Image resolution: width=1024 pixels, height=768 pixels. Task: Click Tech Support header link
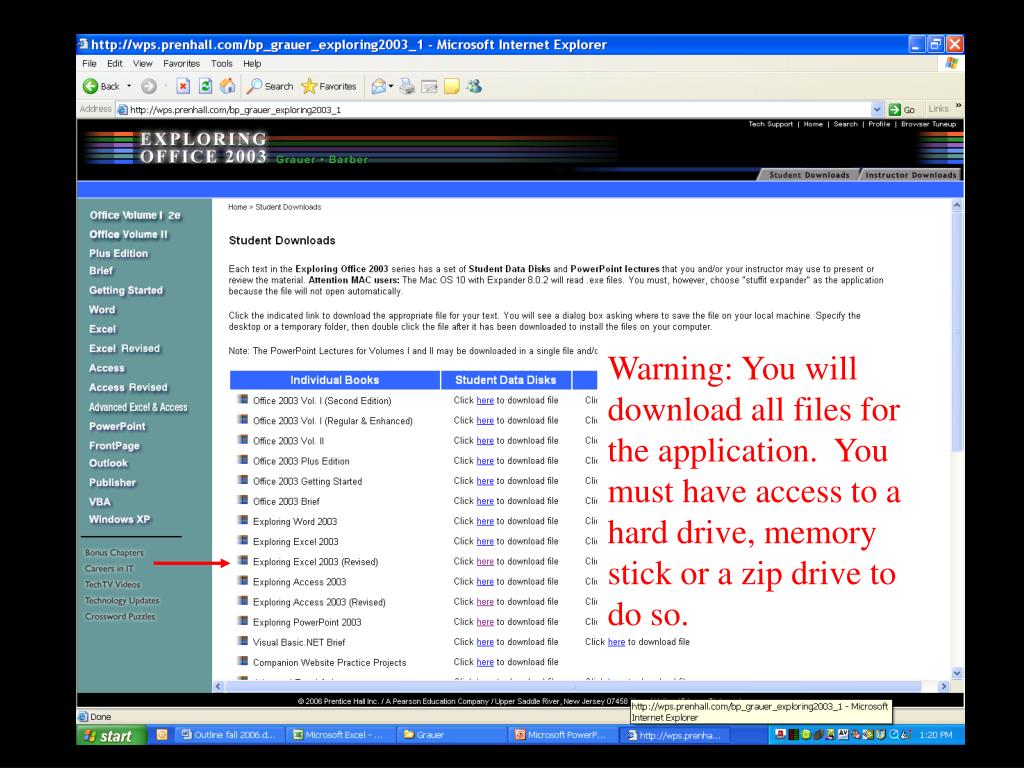pyautogui.click(x=771, y=124)
